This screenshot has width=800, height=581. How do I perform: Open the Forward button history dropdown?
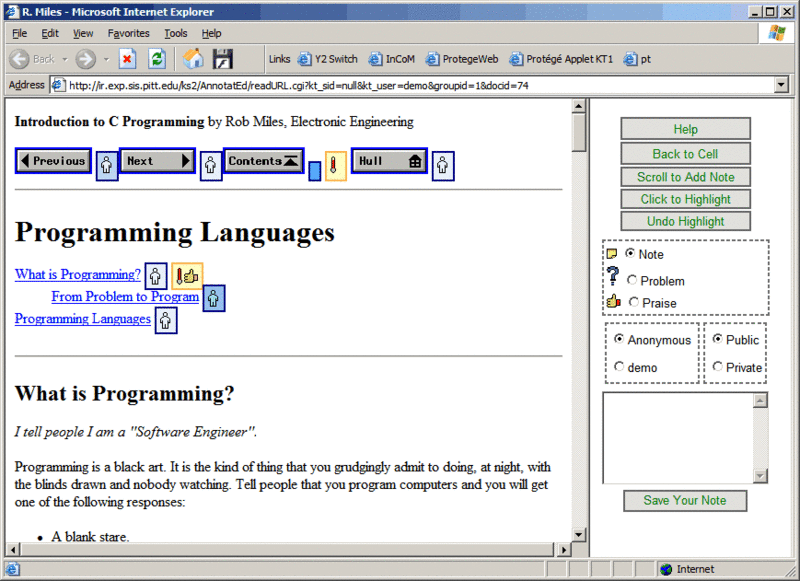(x=106, y=59)
